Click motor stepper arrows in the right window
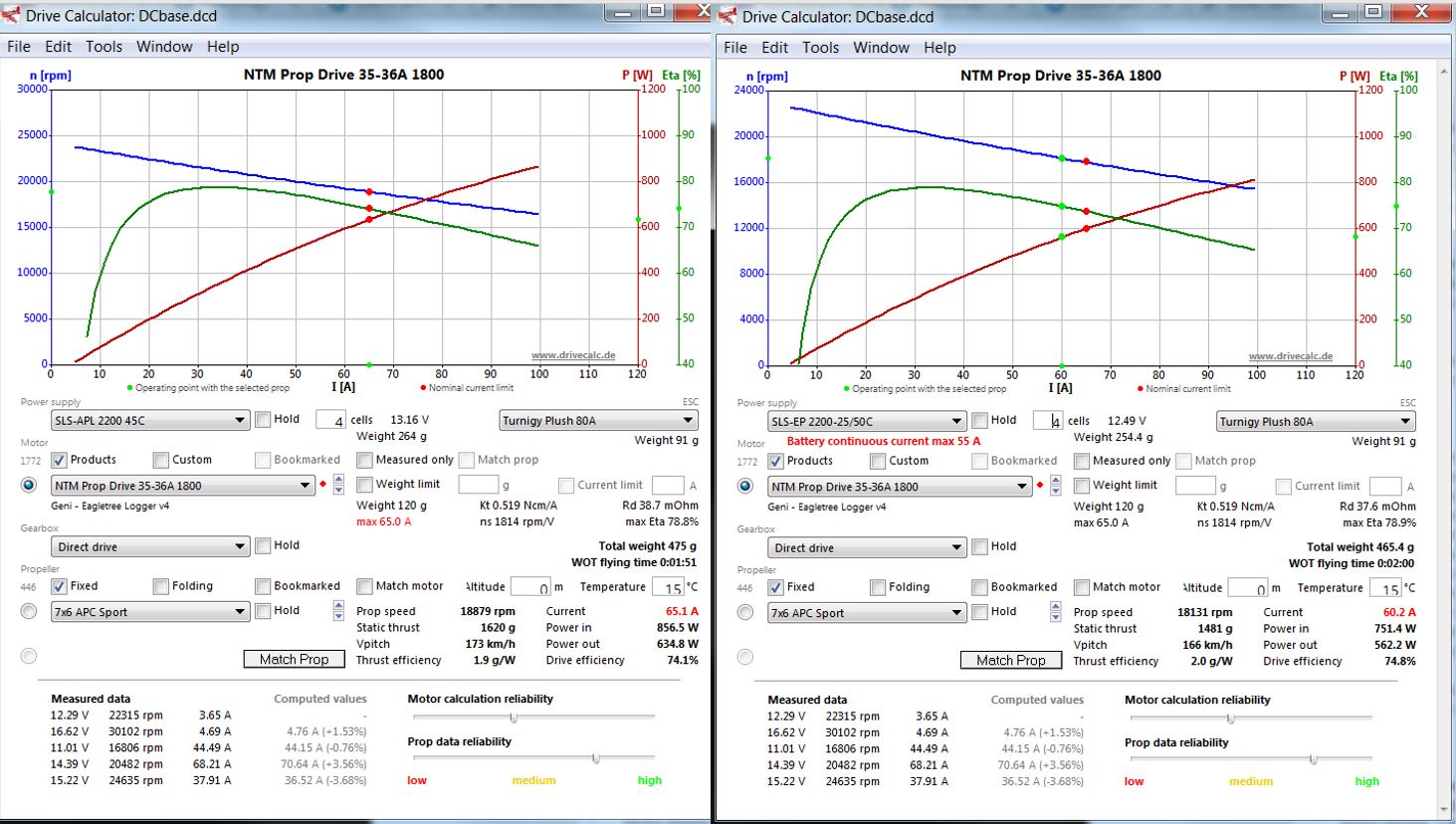The height and width of the screenshot is (824, 1456). (x=1055, y=486)
